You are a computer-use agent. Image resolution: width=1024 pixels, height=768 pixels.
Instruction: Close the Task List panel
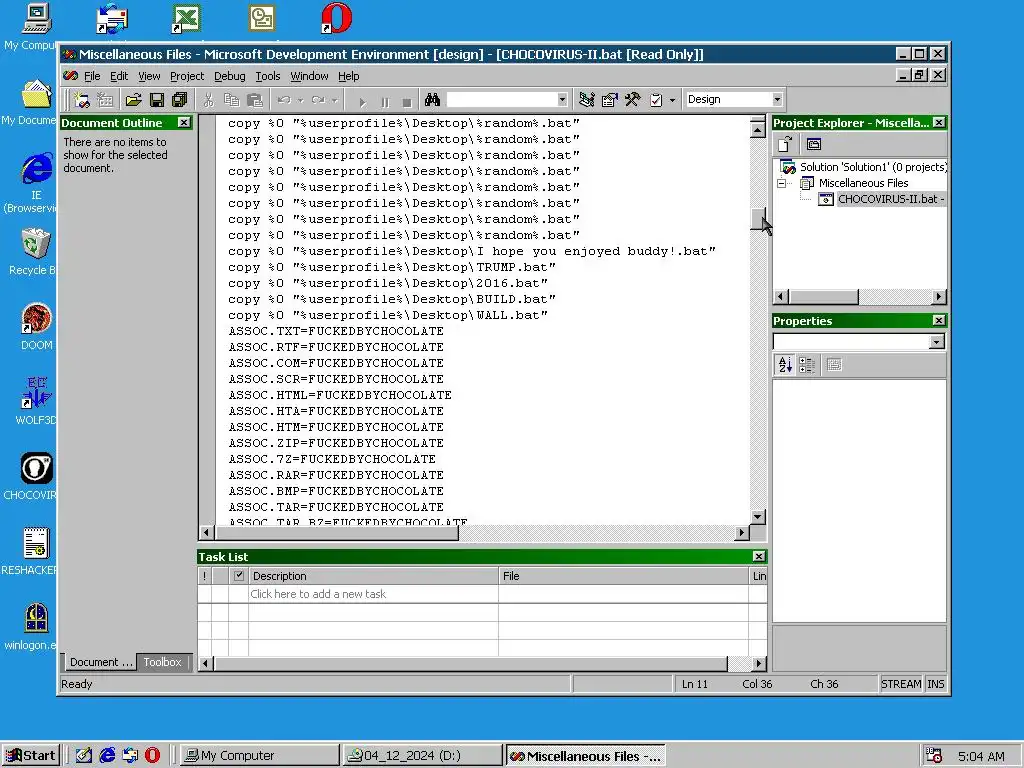tap(759, 556)
